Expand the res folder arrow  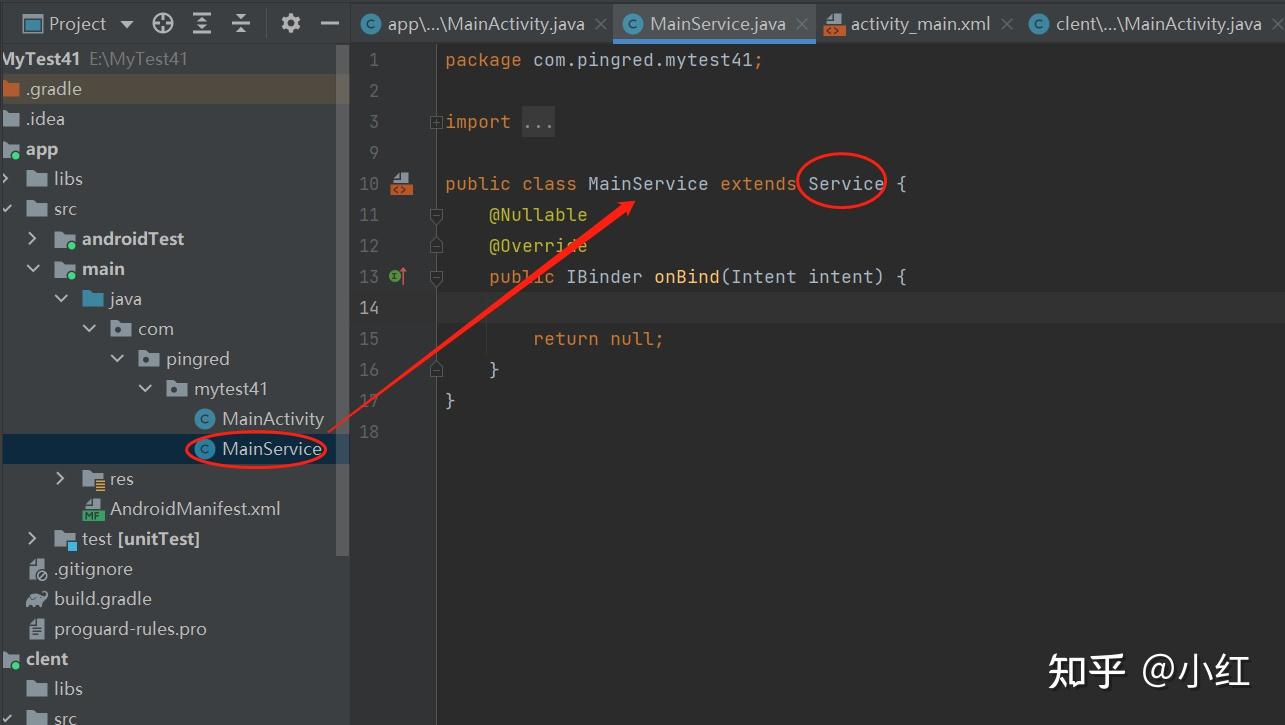tap(61, 479)
